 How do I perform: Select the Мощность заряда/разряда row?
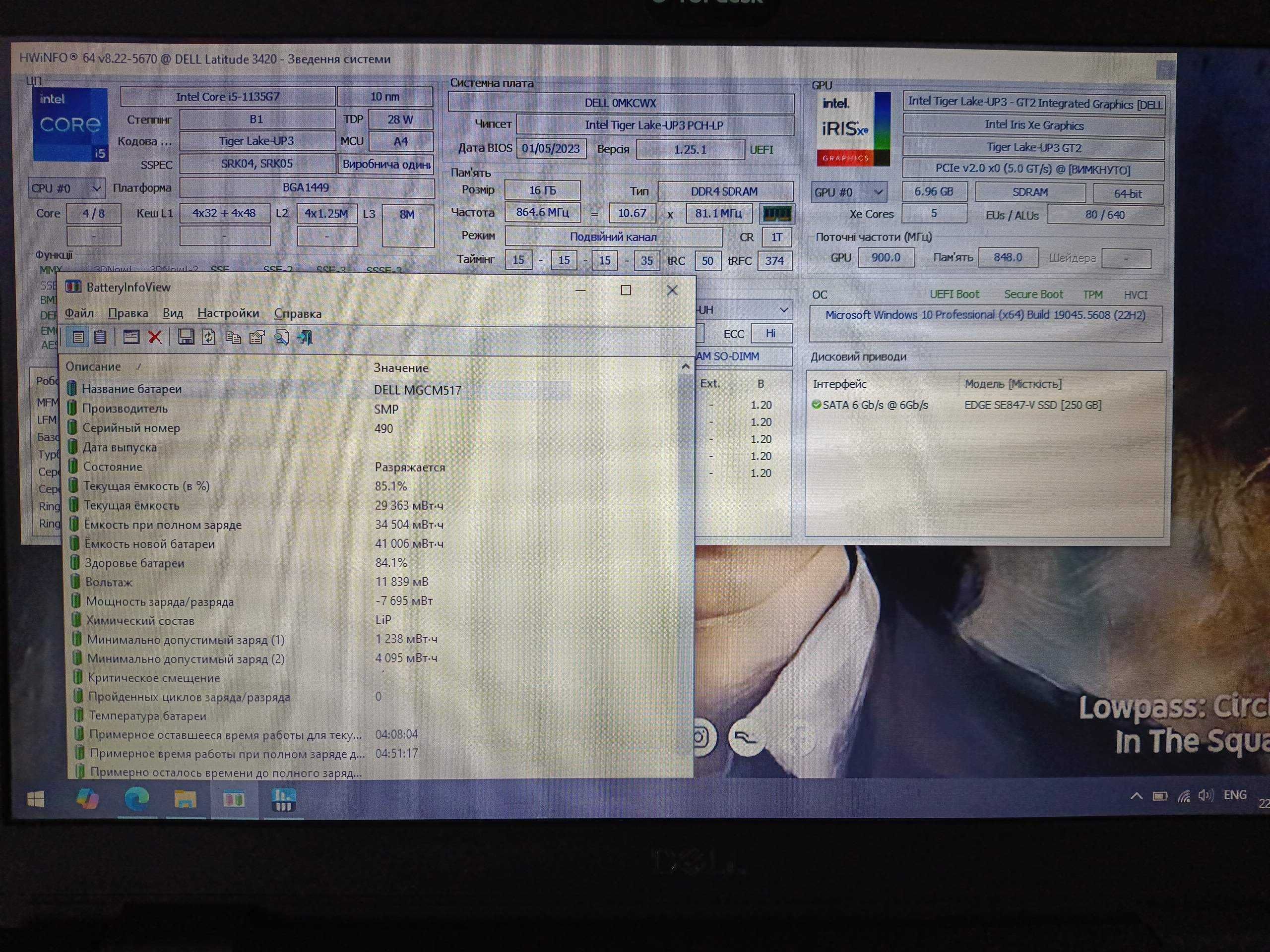point(318,601)
